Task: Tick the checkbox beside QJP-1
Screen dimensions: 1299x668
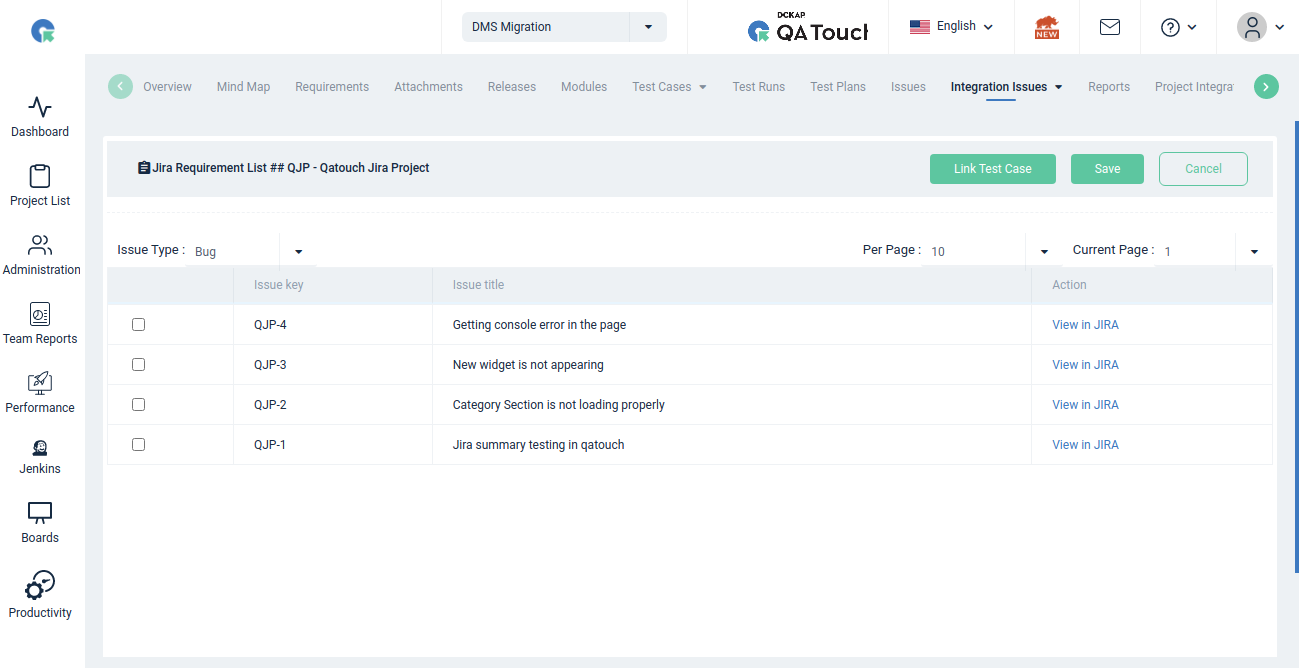Action: click(138, 444)
